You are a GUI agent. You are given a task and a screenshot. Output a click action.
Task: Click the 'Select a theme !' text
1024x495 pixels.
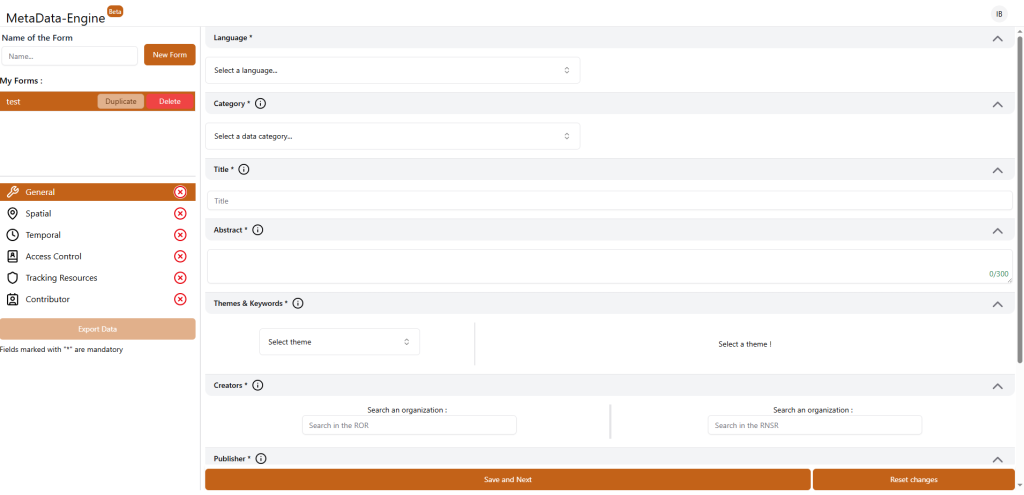pos(744,344)
